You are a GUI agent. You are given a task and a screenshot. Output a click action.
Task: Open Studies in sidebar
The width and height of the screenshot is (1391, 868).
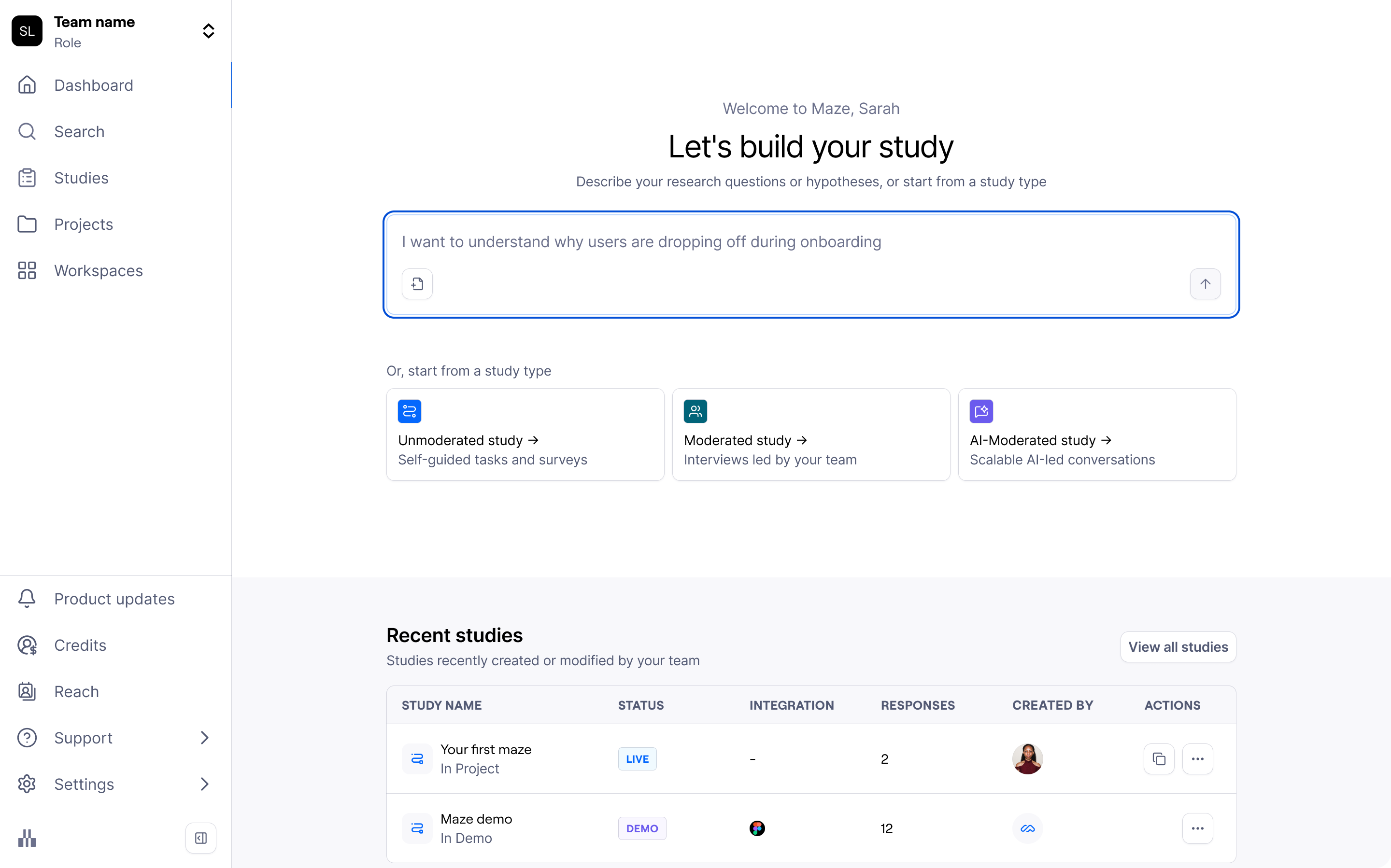[115, 178]
